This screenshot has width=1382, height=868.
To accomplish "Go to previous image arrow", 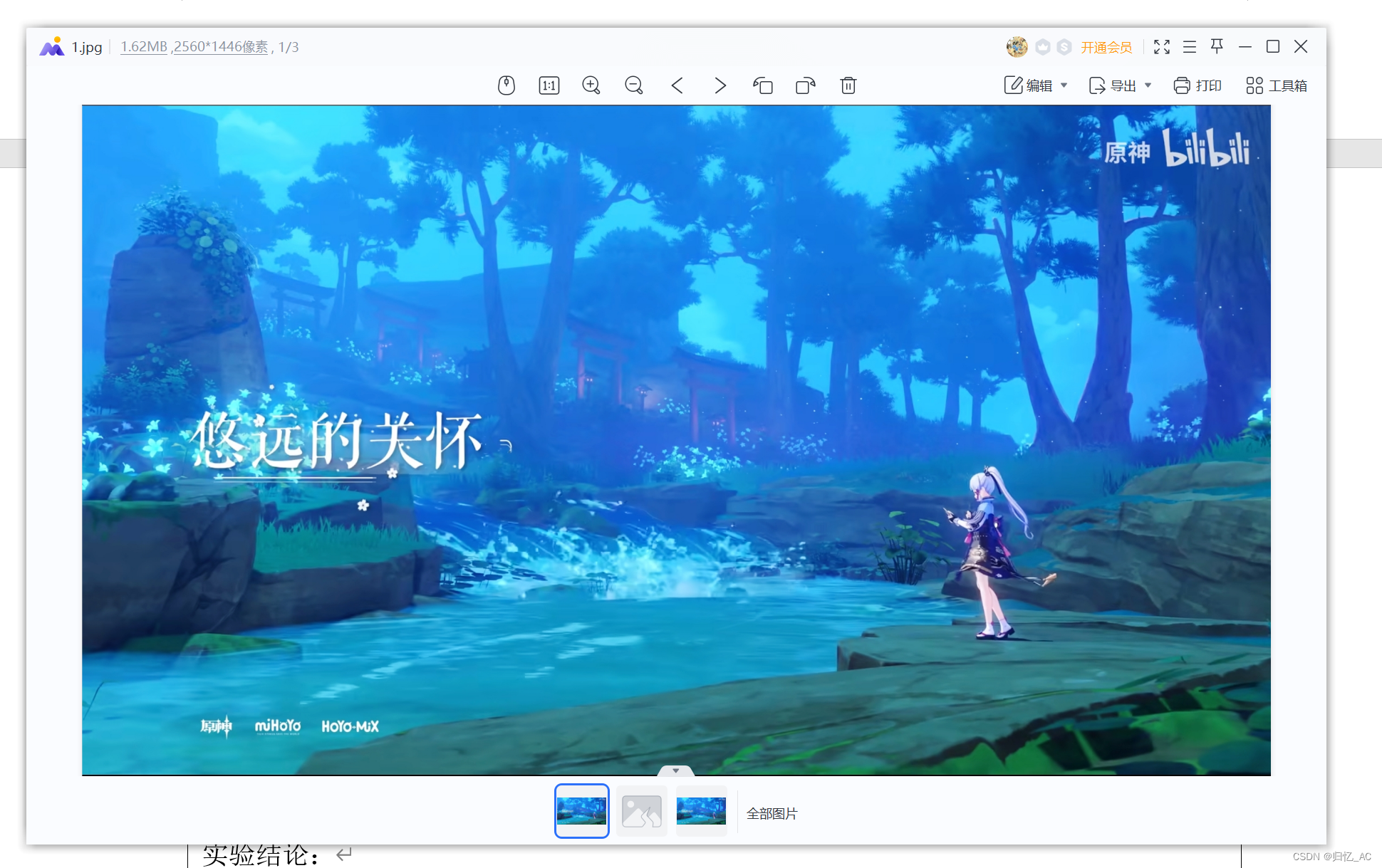I will [677, 85].
